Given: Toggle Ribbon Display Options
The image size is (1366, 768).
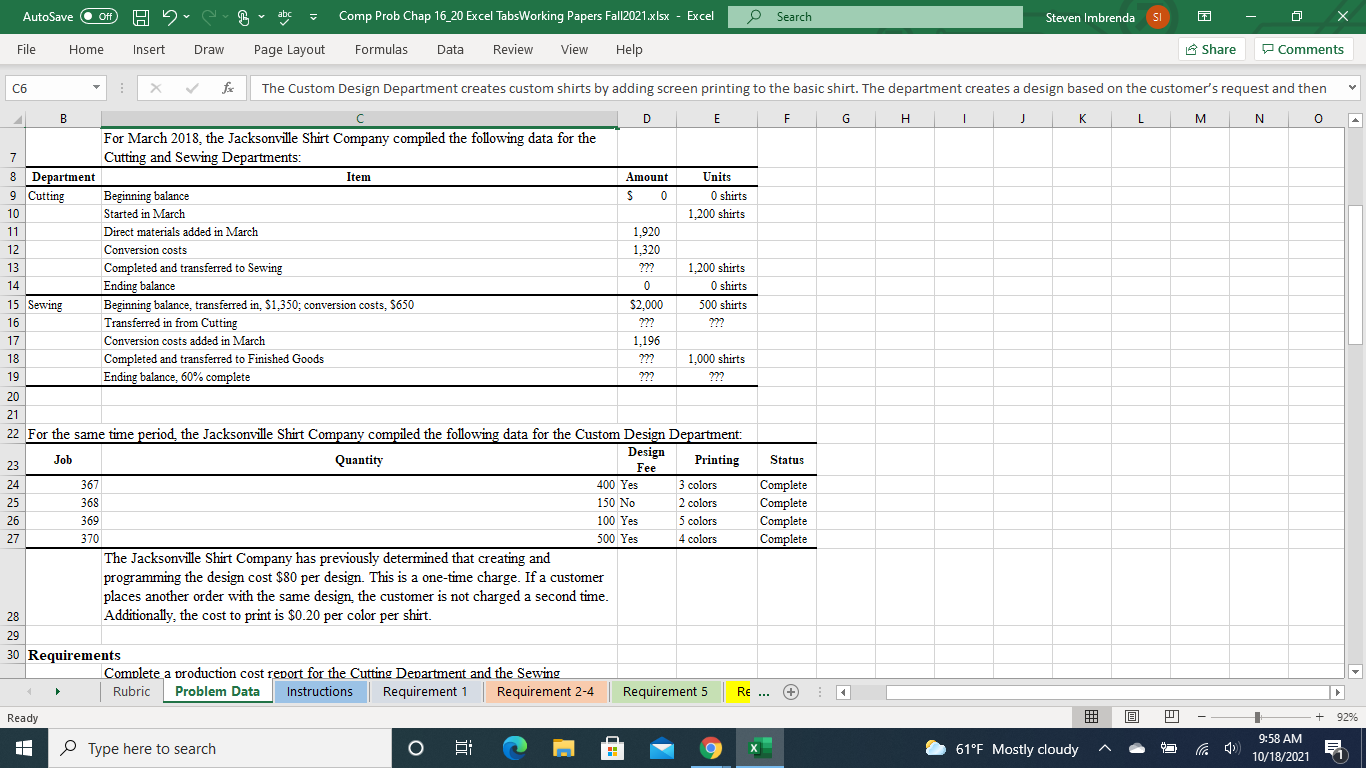Looking at the screenshot, I should 1204,17.
